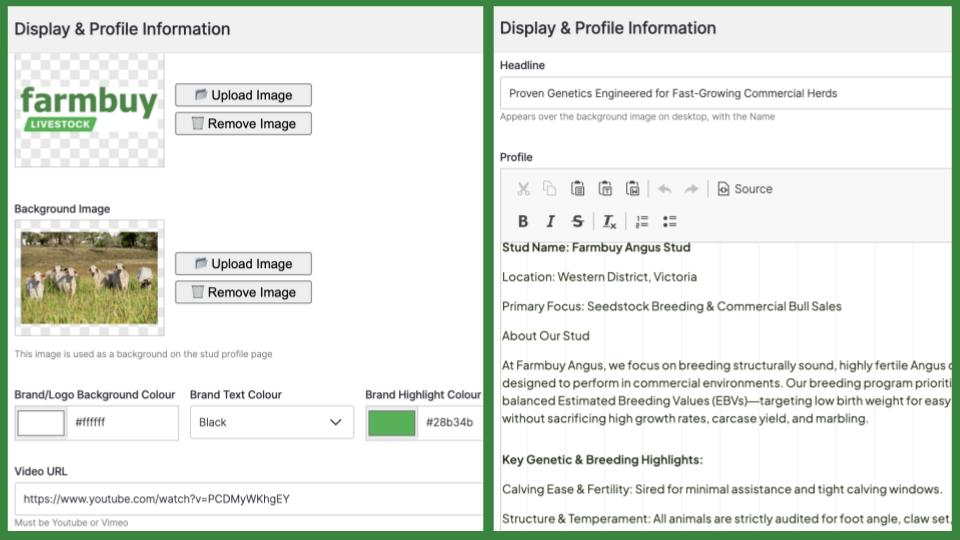
Task: Click the 'Brand Text Colour' label
Action: click(x=236, y=394)
